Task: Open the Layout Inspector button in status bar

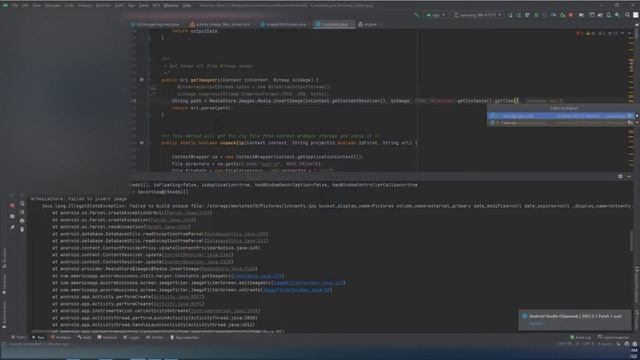Action: tap(613, 338)
